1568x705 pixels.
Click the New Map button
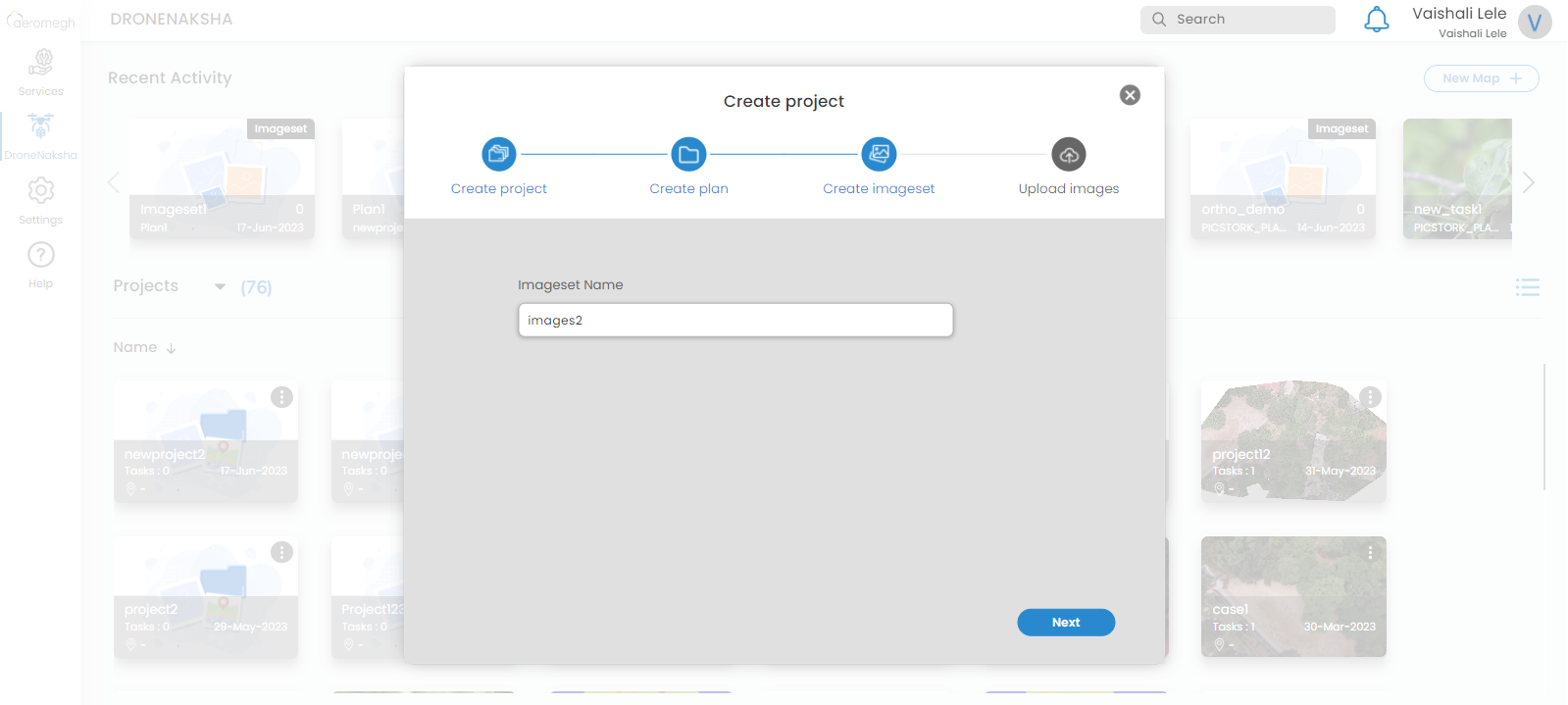1481,78
